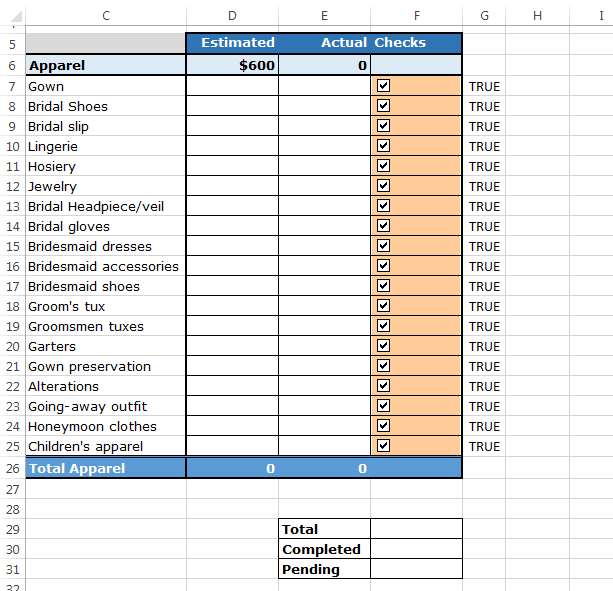Select column D header
Image resolution: width=613 pixels, height=591 pixels.
pyautogui.click(x=232, y=16)
